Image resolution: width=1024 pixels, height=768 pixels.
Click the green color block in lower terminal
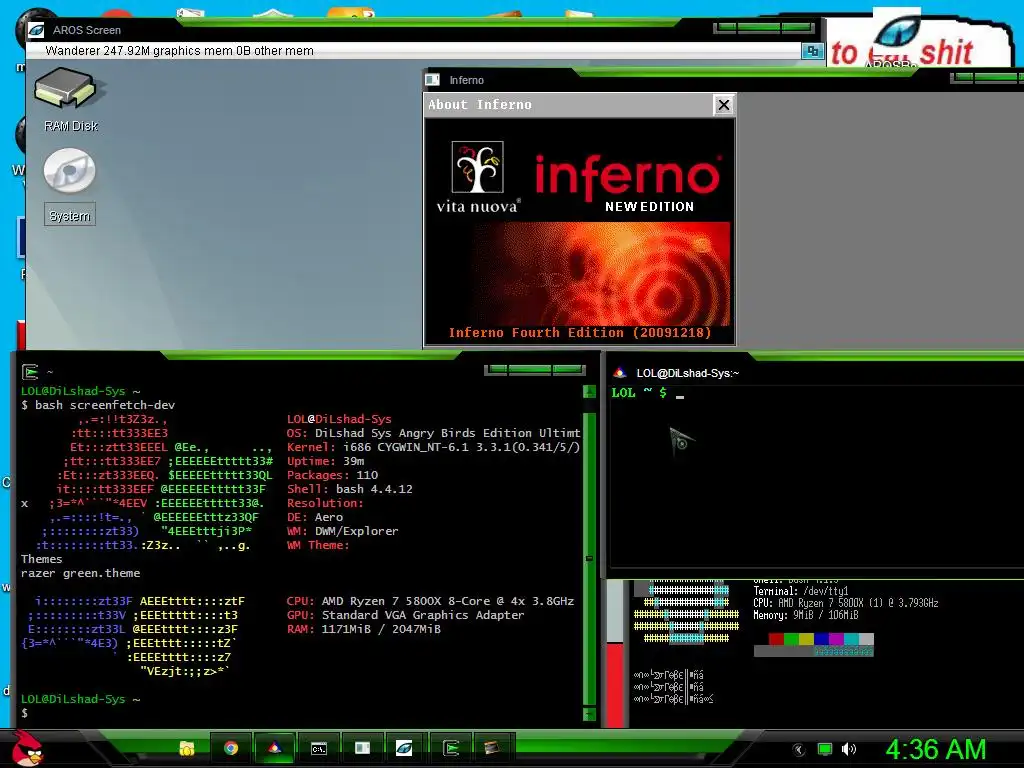pos(791,638)
